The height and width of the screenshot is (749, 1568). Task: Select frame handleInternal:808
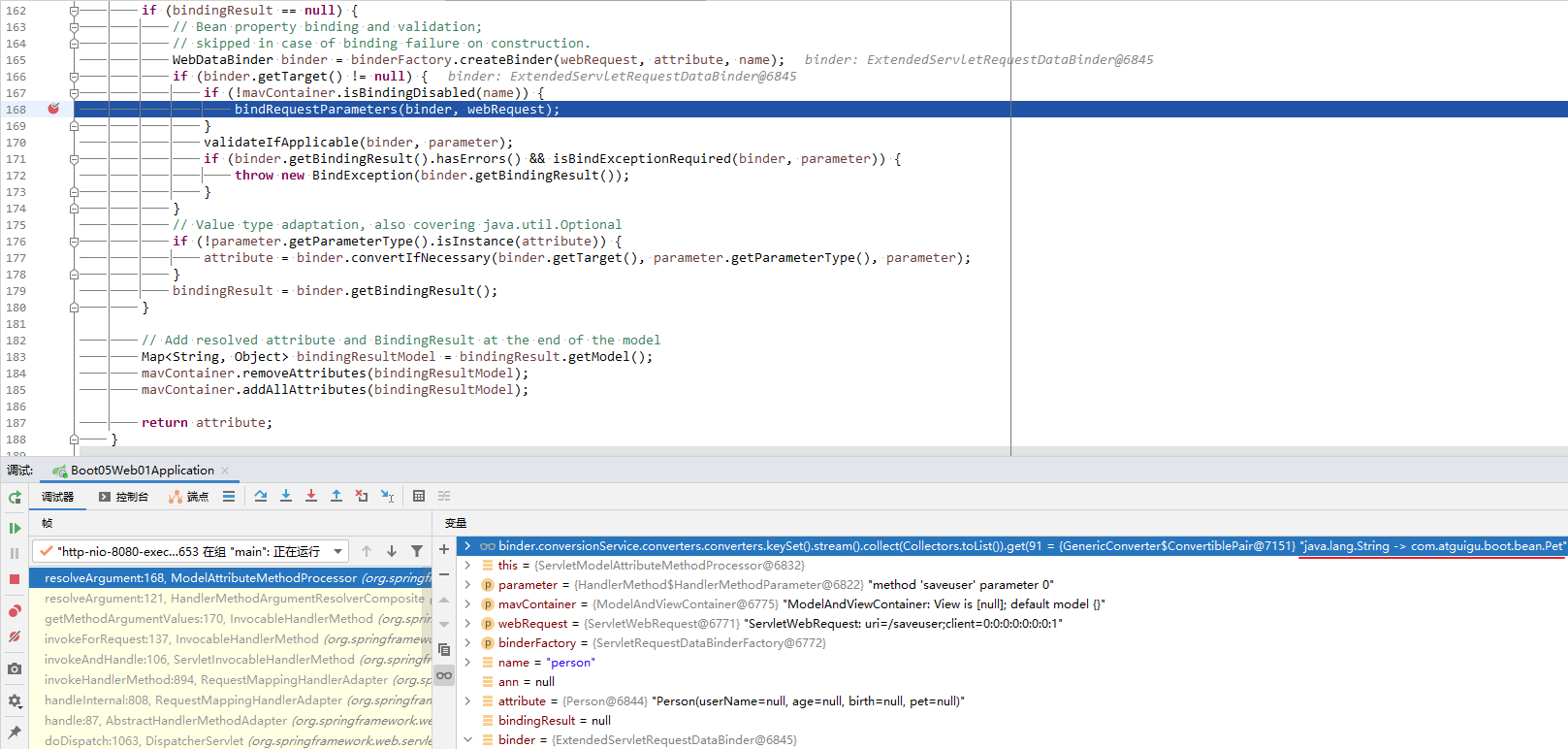coord(231,700)
